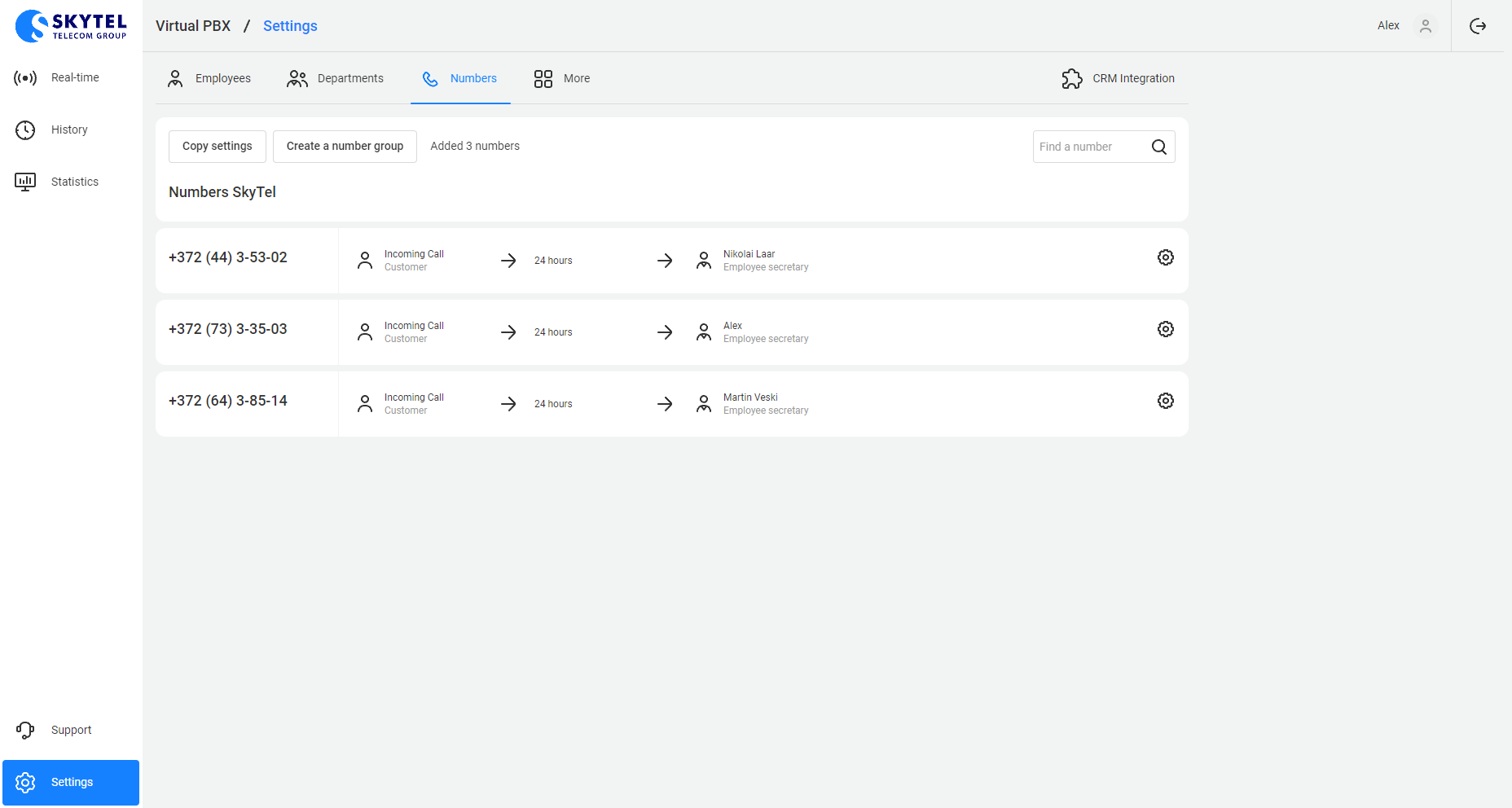
Task: Focus the Find a number field
Action: click(x=1088, y=147)
